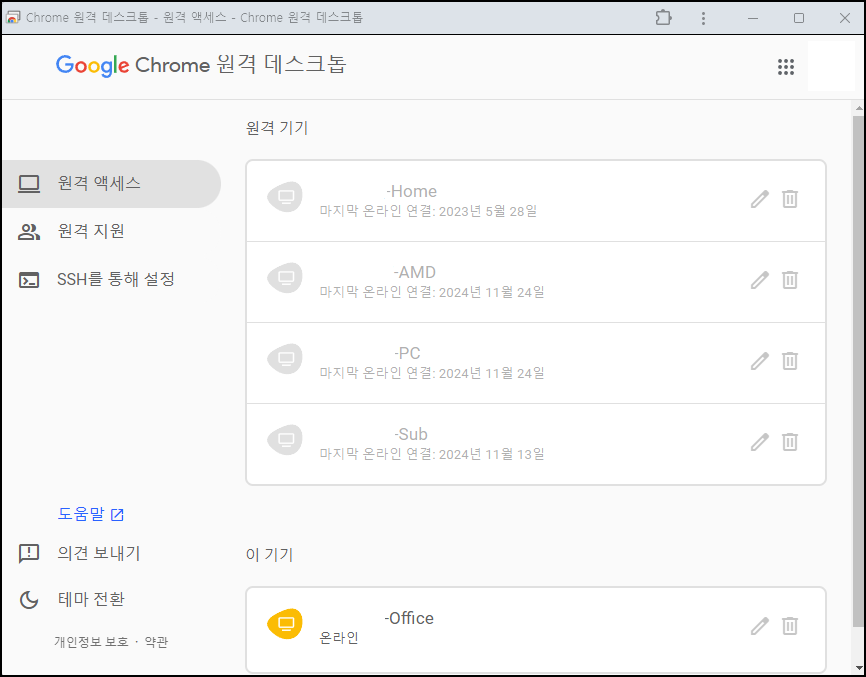
Task: Click the trash icon on the -PC row
Action: point(790,361)
